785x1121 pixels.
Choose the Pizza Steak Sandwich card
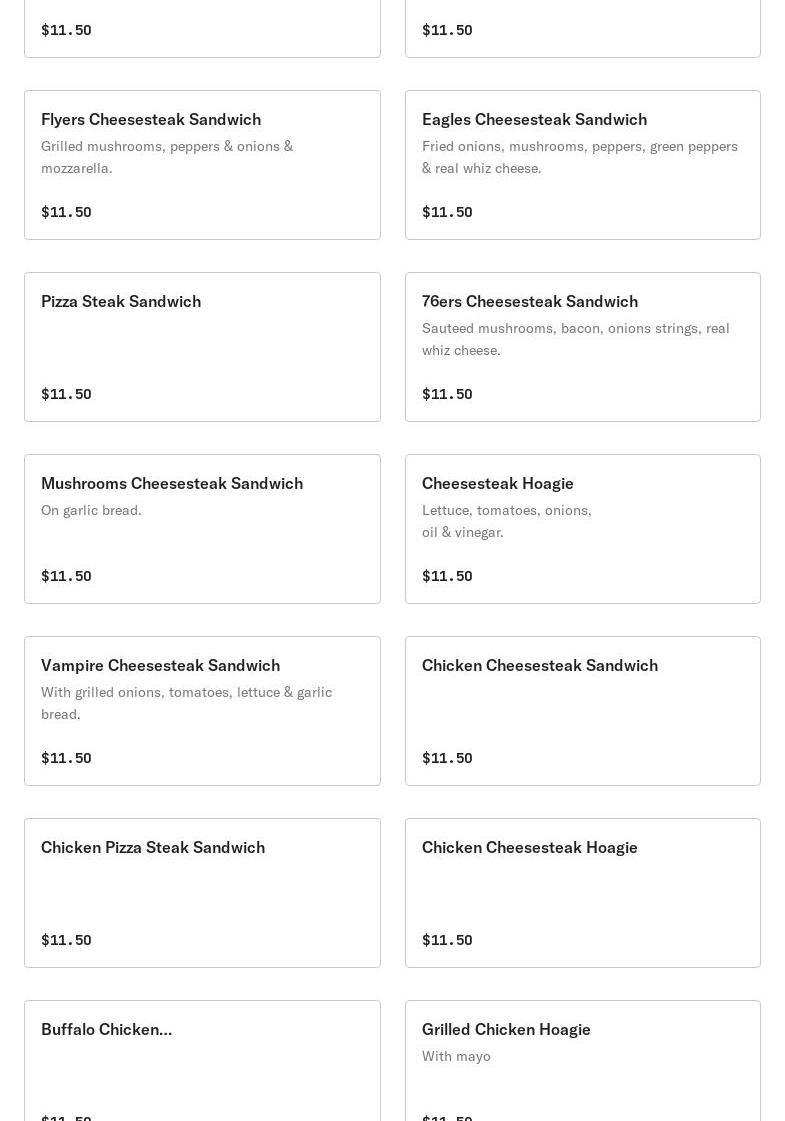tap(202, 346)
